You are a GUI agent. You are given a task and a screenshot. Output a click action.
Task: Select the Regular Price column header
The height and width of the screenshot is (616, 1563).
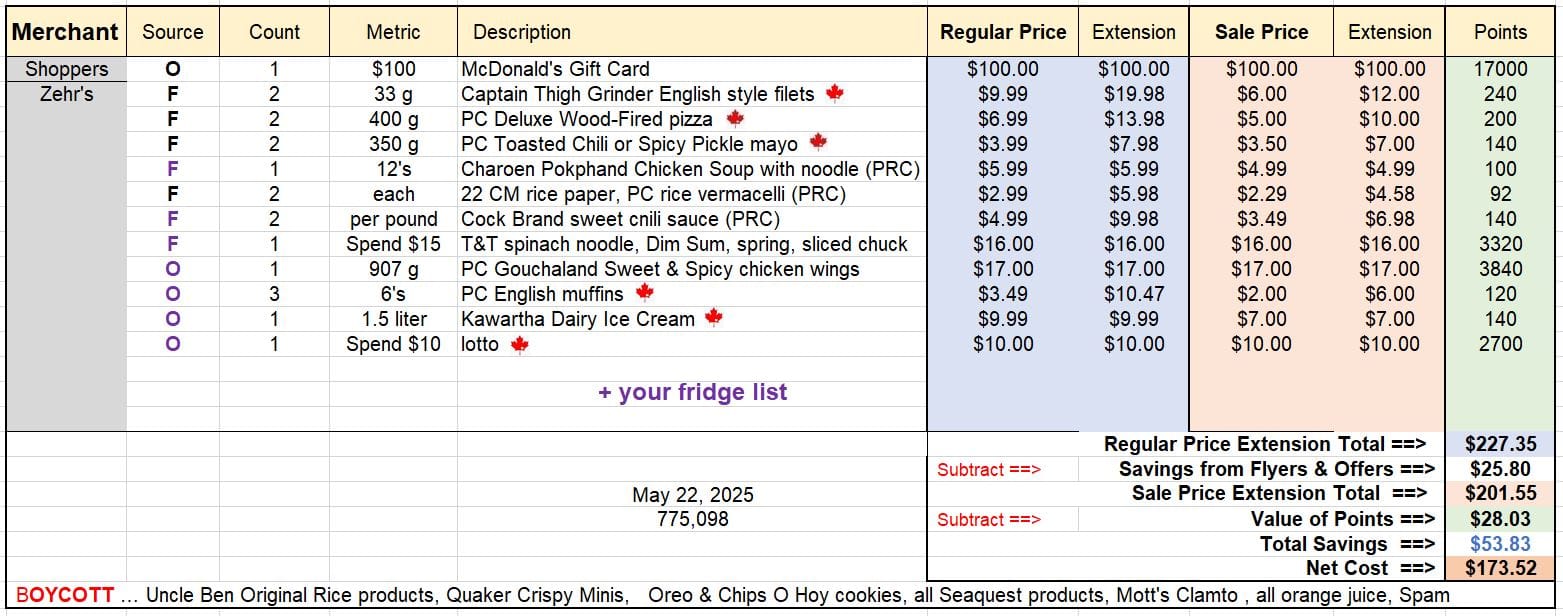1003,32
